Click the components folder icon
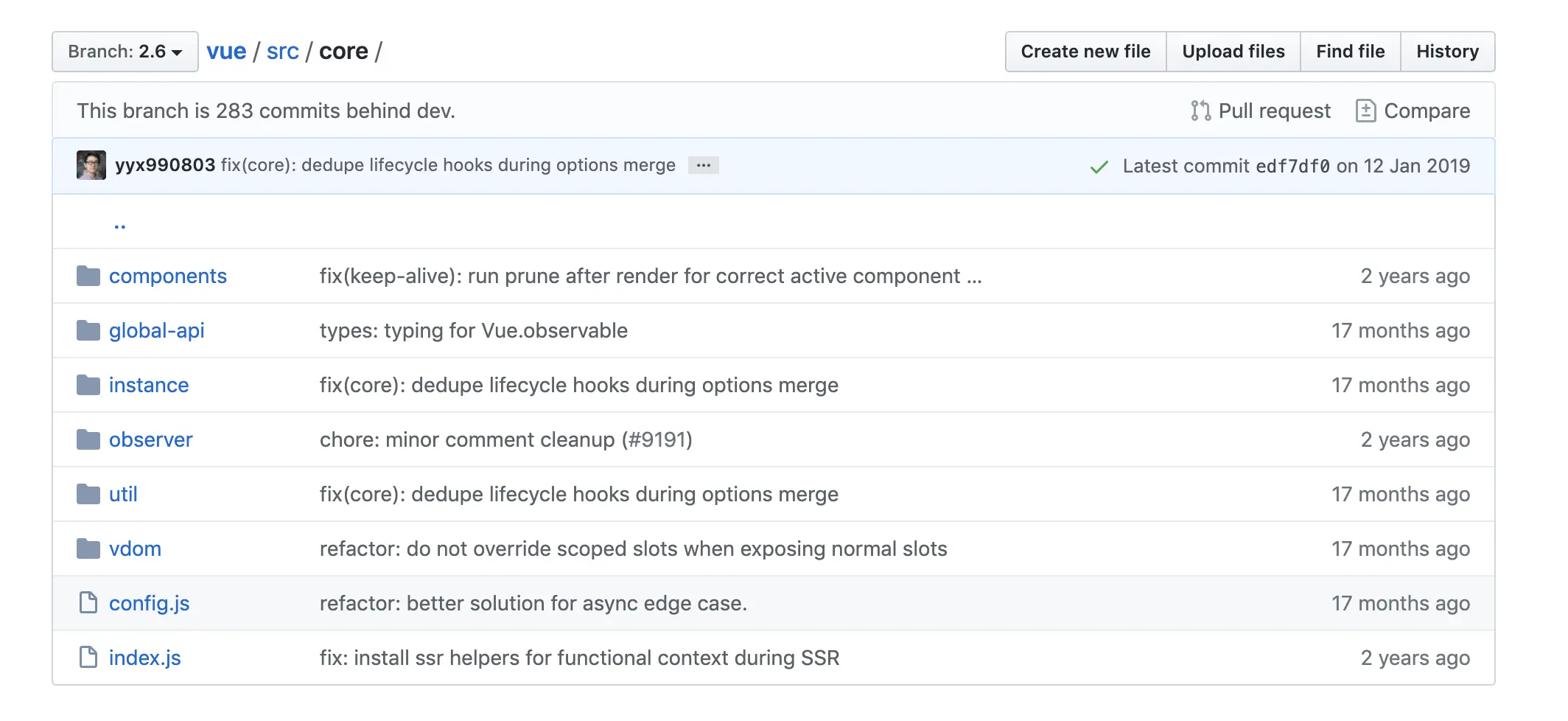 [88, 276]
